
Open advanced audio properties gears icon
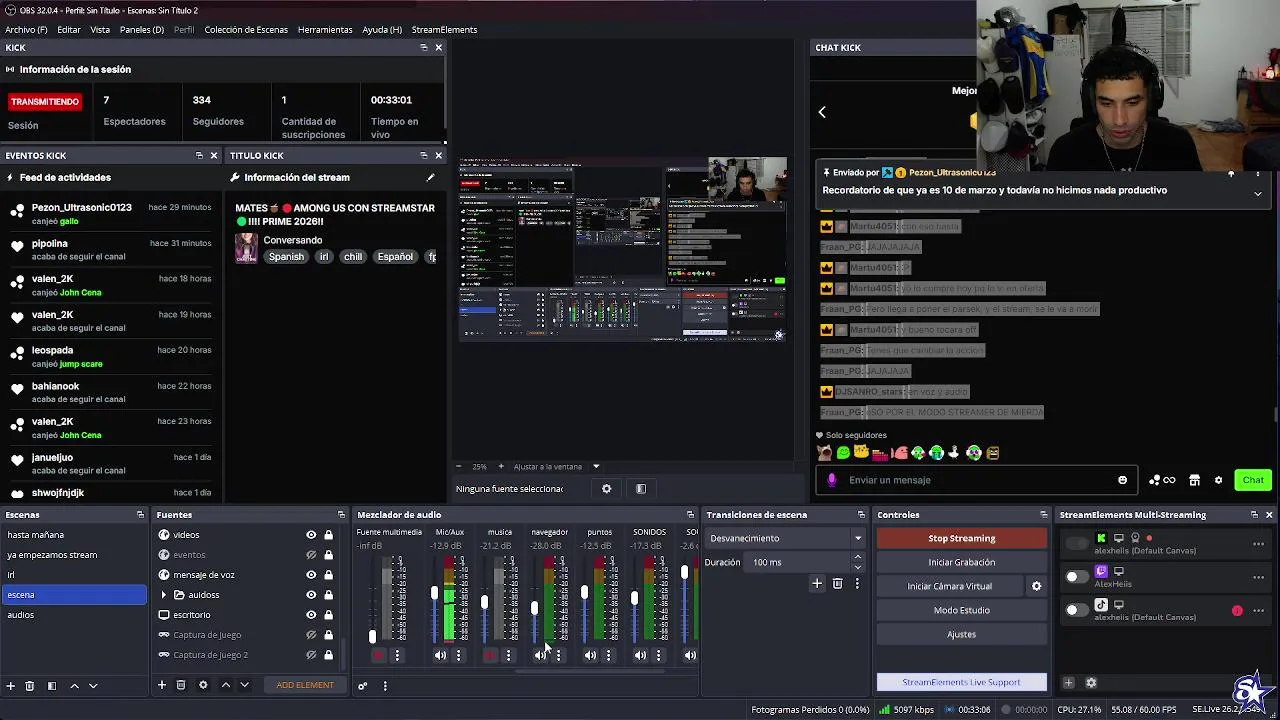coord(362,686)
